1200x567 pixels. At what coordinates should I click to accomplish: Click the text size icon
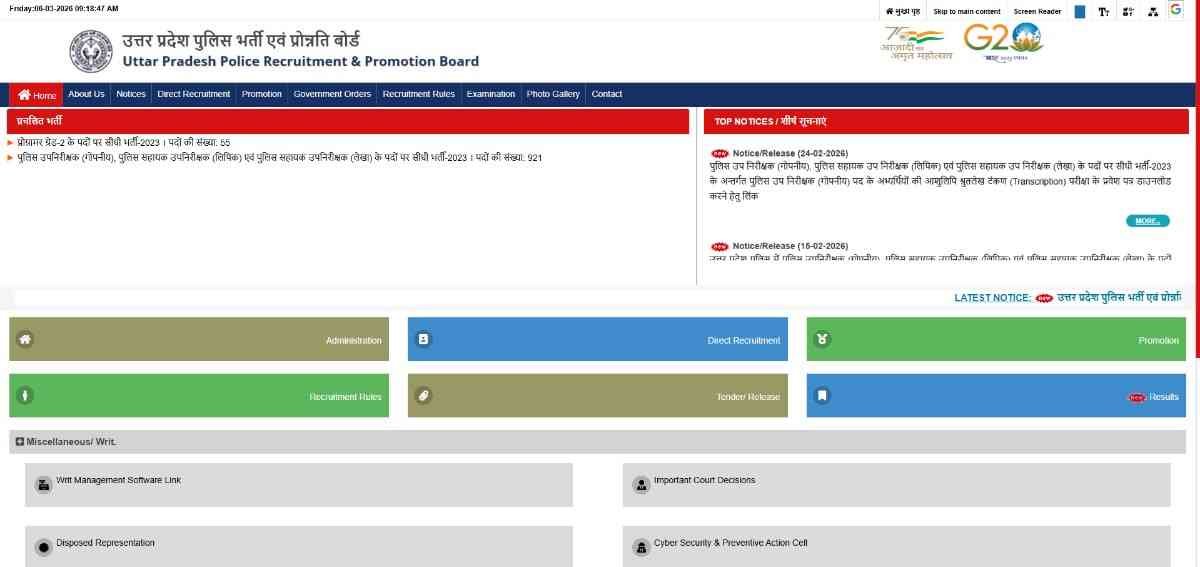1104,11
